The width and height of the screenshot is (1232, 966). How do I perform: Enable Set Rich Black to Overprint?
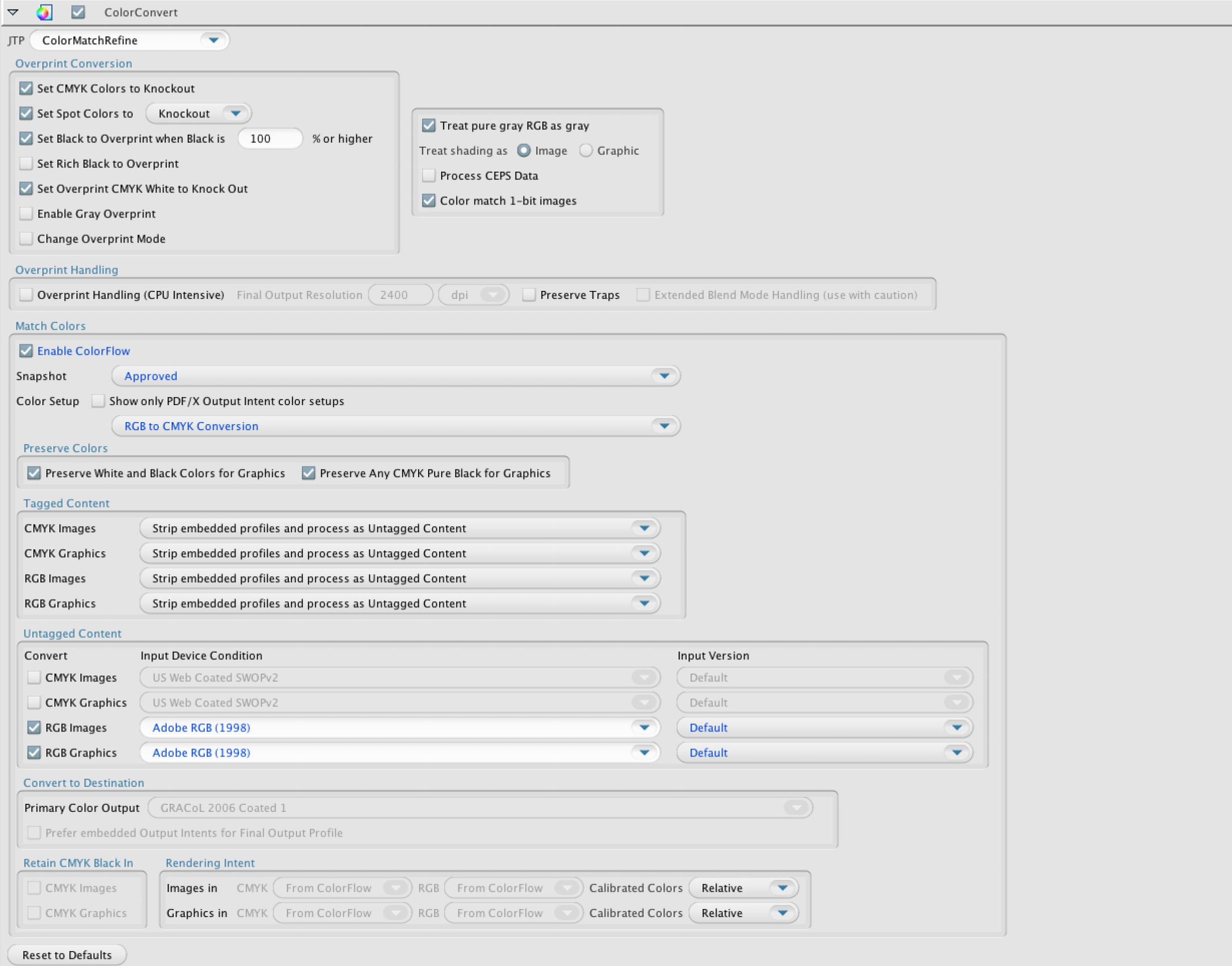(x=26, y=164)
